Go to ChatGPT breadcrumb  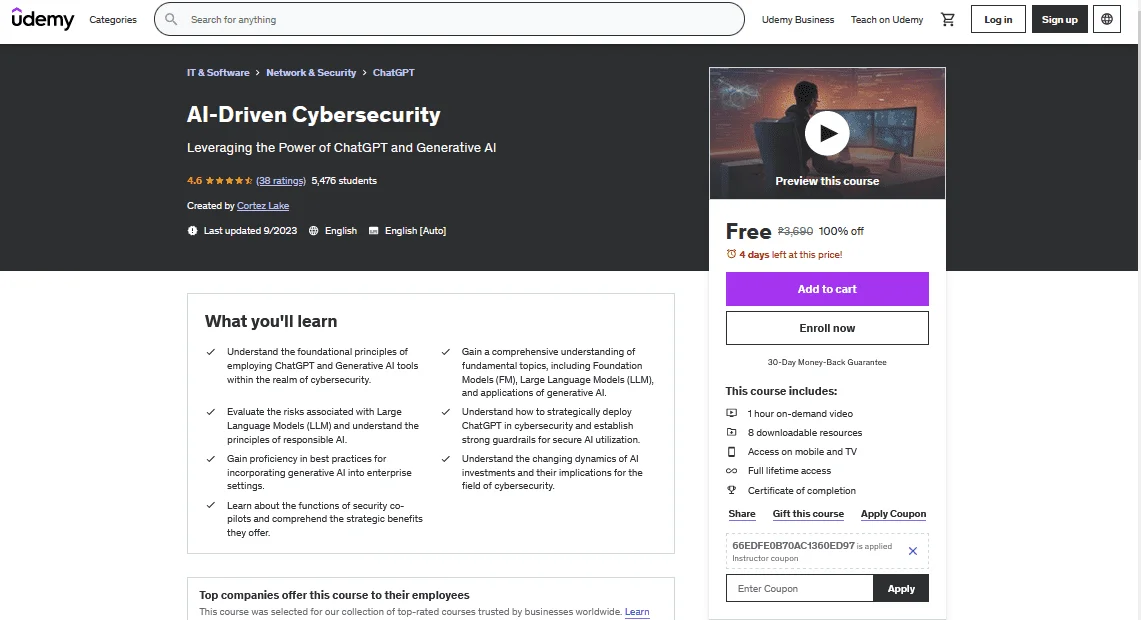point(394,73)
